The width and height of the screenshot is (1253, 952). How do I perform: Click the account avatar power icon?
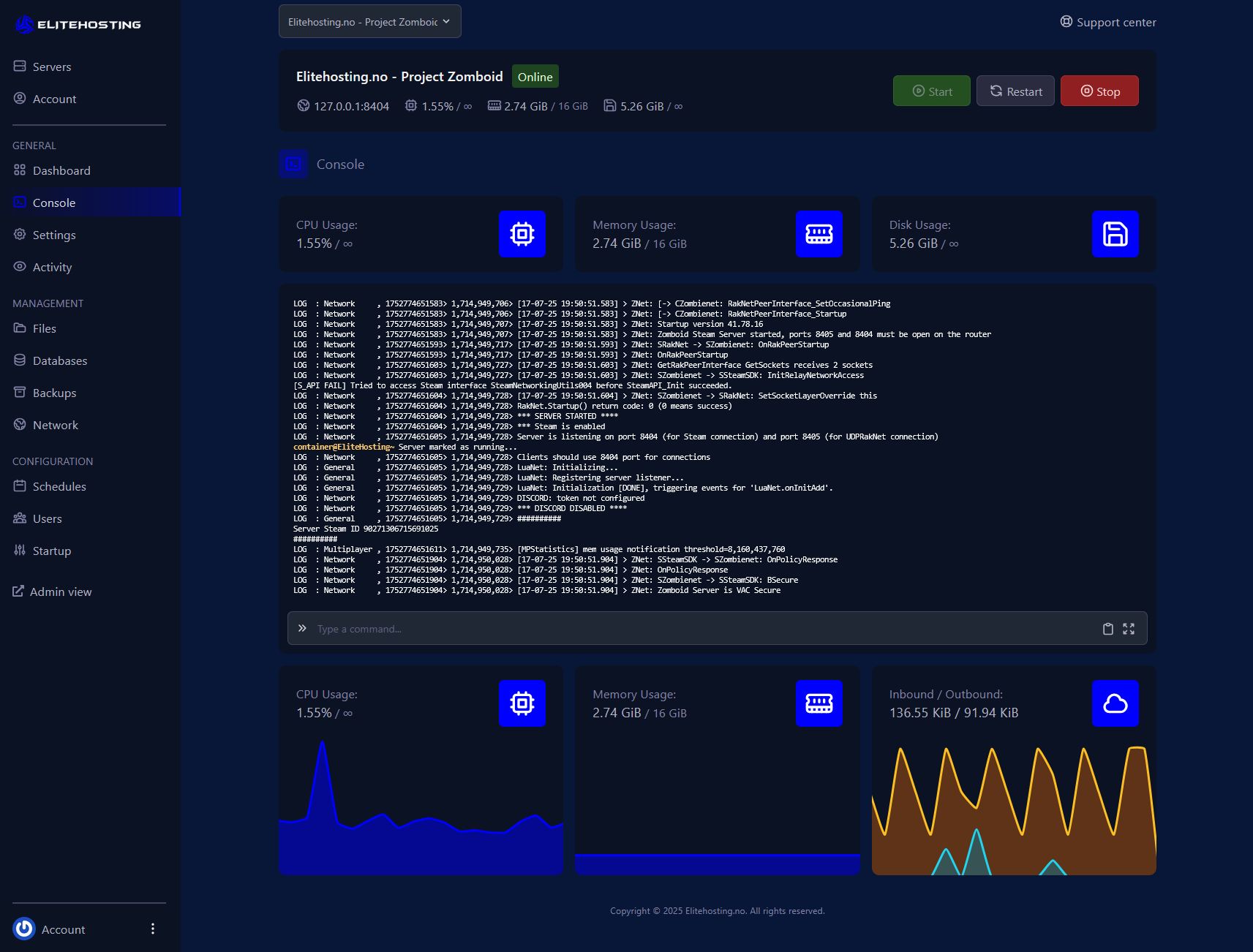[24, 929]
